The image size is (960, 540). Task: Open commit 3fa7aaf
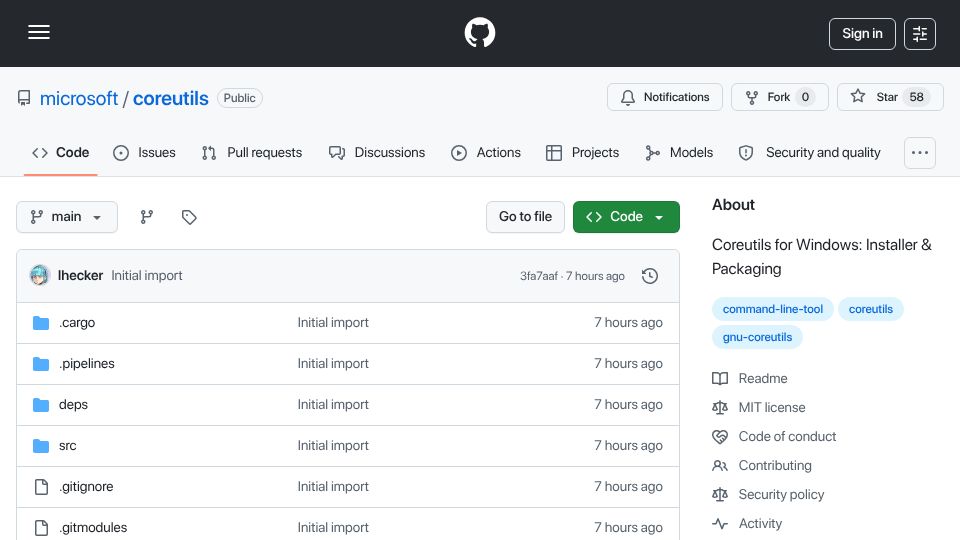539,276
